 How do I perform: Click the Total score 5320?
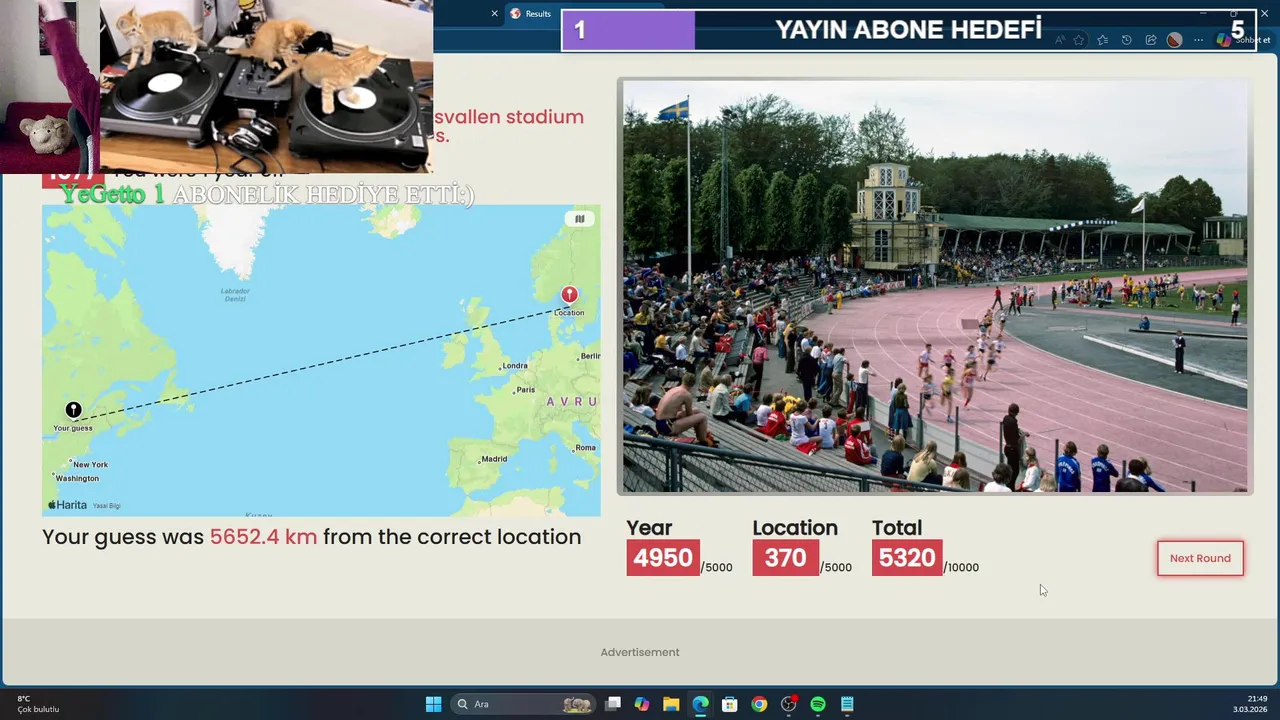coord(907,558)
